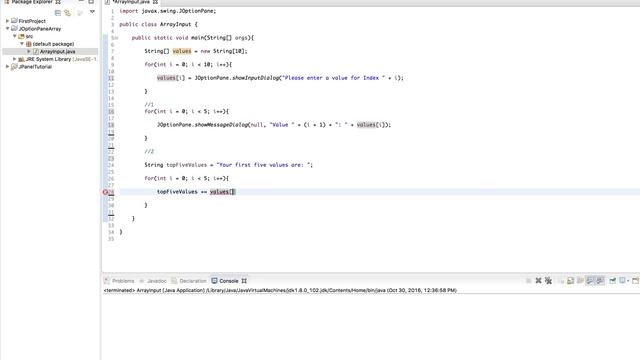The height and width of the screenshot is (360, 640).
Task: Select the FirstProject project
Action: 32,21
